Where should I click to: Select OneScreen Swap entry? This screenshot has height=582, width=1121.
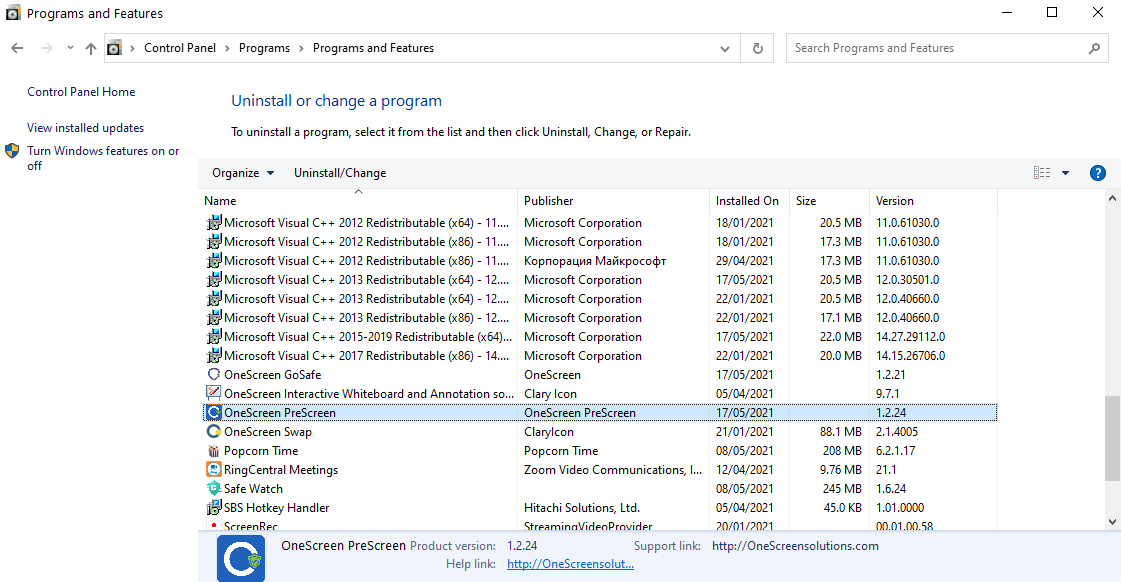pyautogui.click(x=600, y=432)
